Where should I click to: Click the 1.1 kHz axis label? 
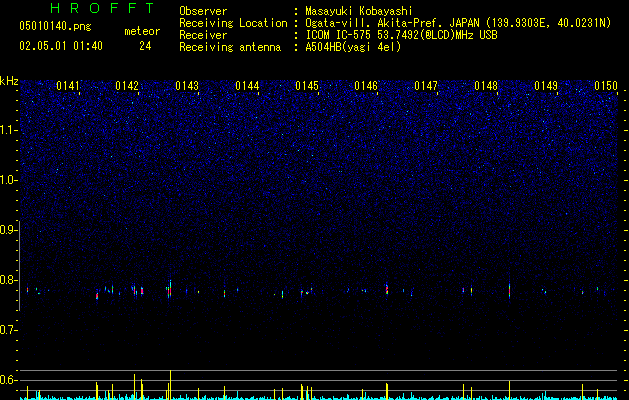tap(9, 130)
